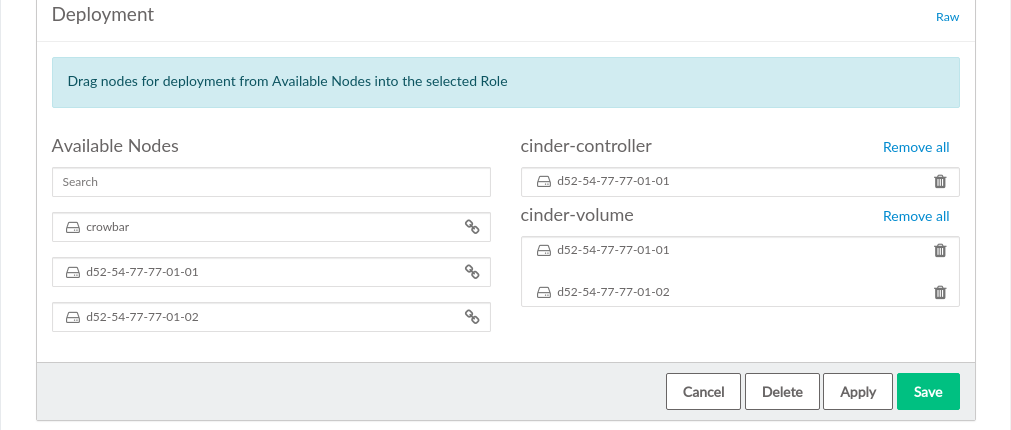1011x430 pixels.
Task: Open the Raw deployment view
Action: point(947,17)
